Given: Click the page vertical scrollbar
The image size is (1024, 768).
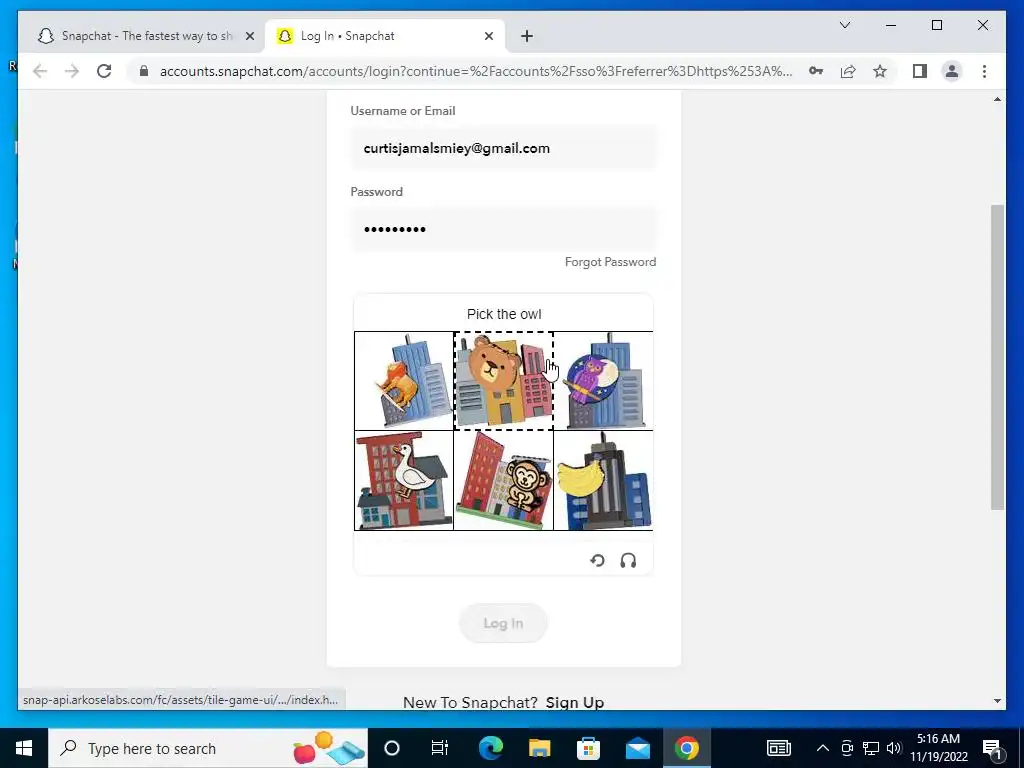Looking at the screenshot, I should click(997, 357).
